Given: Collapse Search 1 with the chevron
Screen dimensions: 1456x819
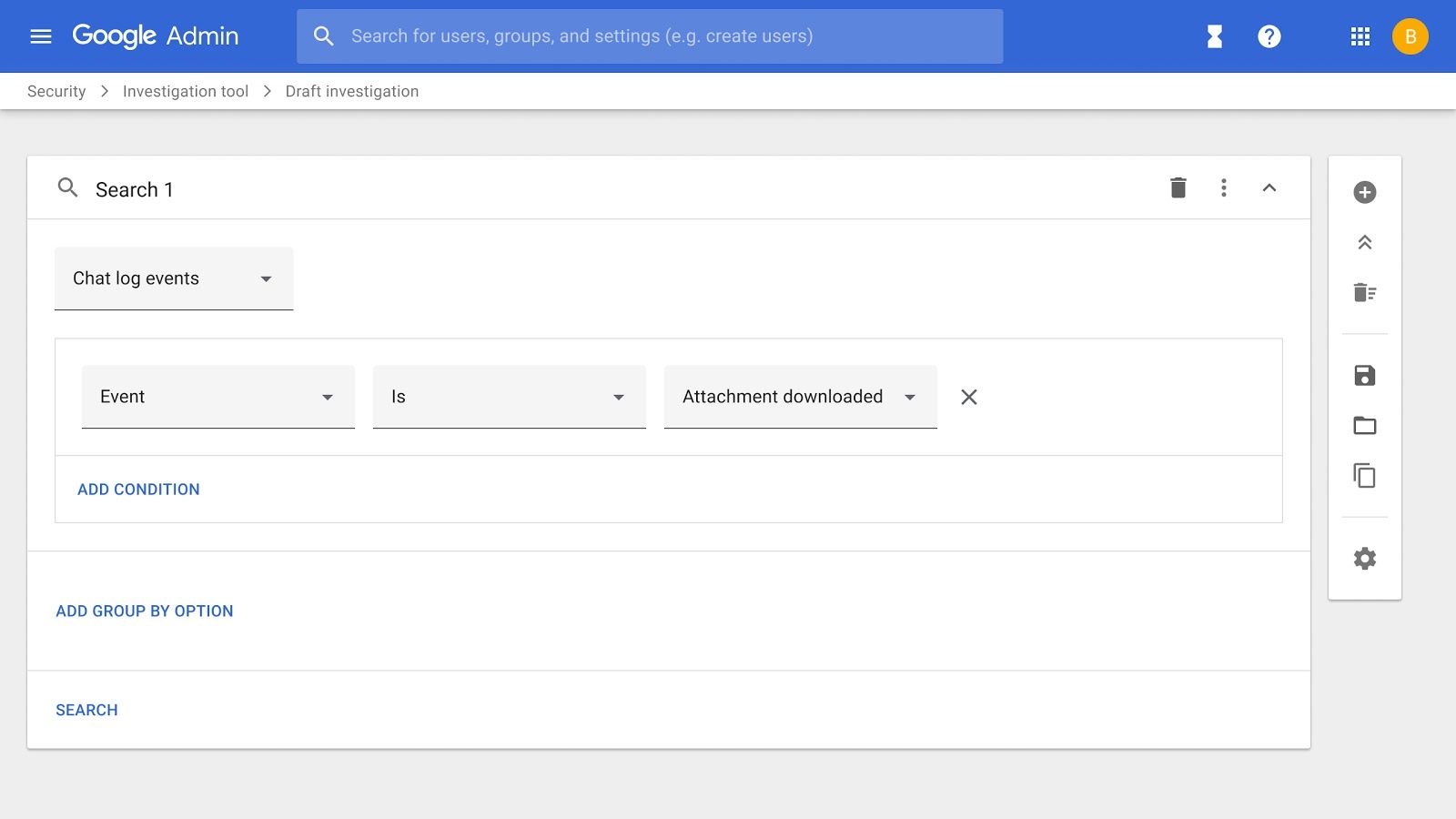Looking at the screenshot, I should coord(1269,187).
